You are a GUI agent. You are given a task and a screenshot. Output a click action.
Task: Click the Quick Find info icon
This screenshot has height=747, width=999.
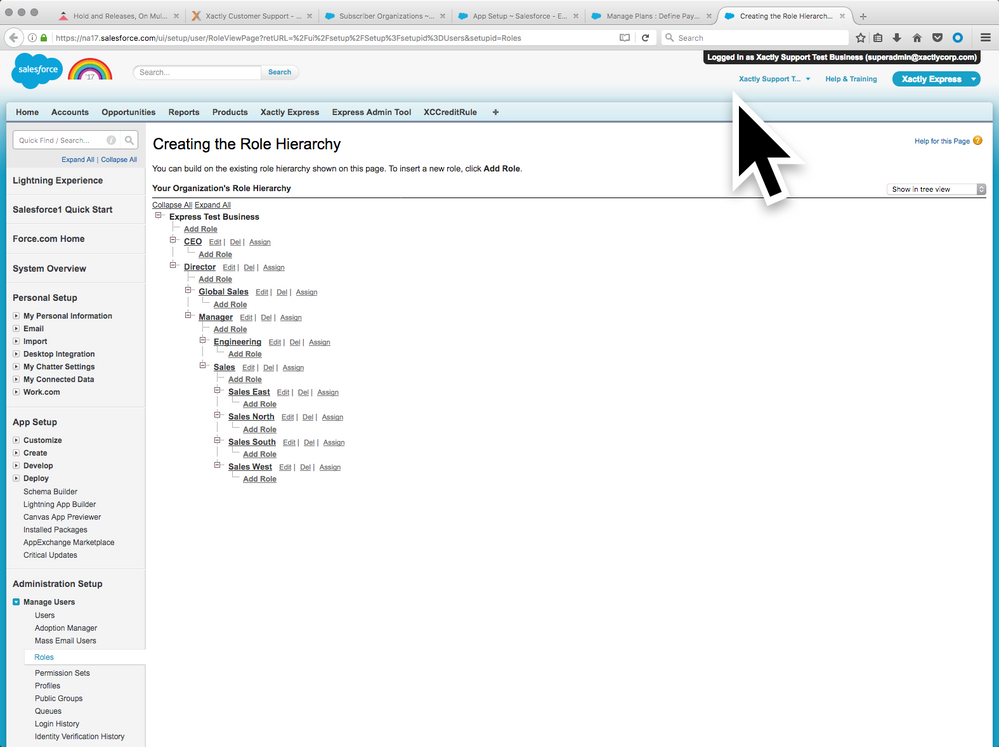point(111,140)
